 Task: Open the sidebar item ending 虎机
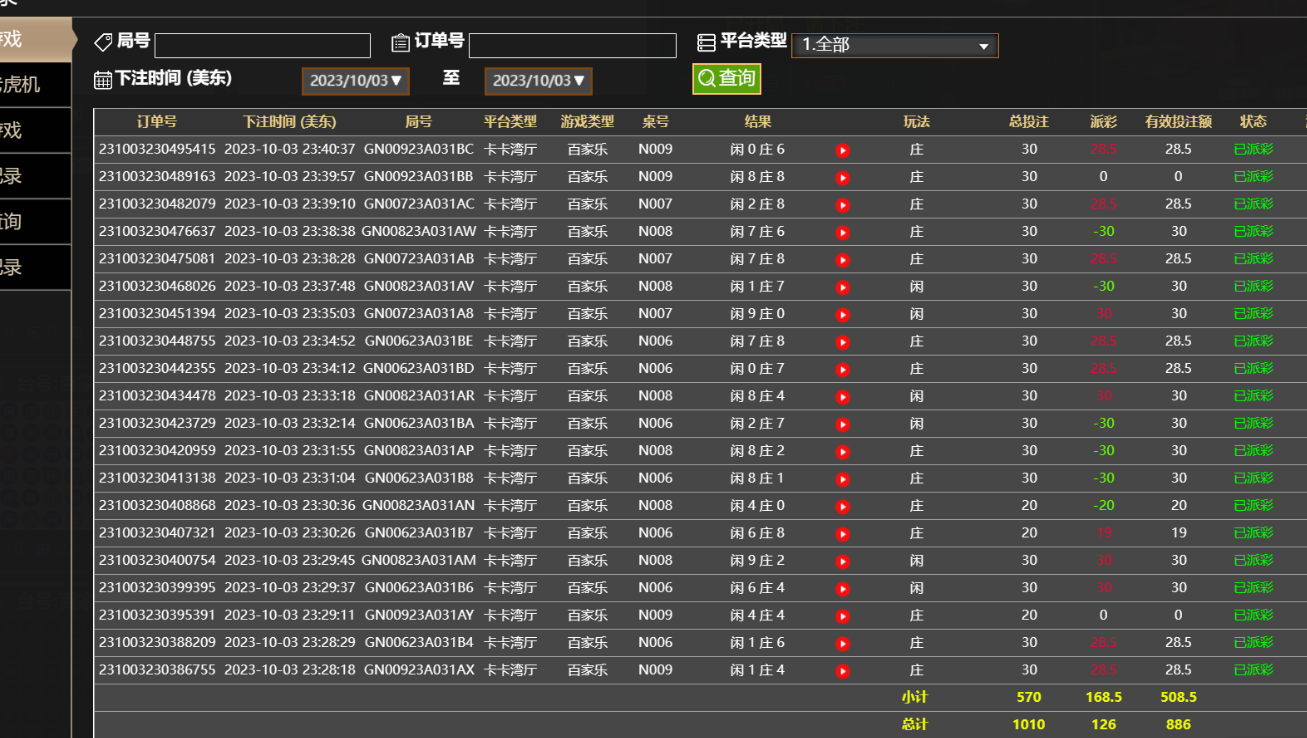click(x=35, y=85)
